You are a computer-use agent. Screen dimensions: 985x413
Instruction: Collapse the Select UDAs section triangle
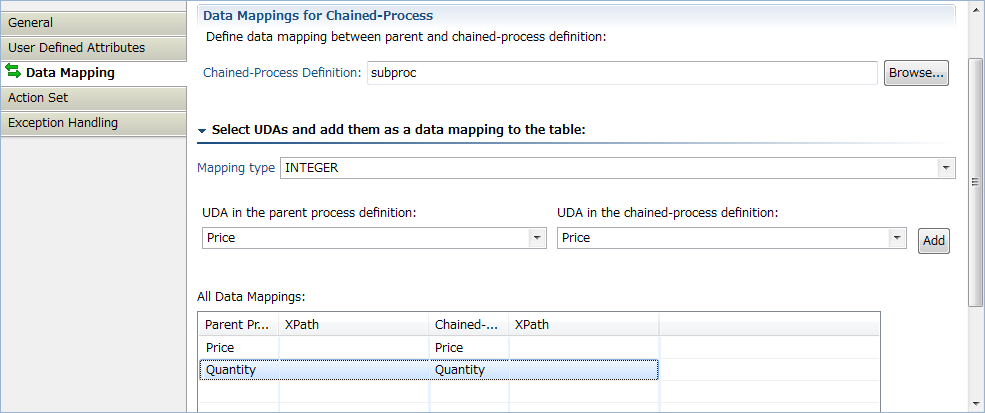pos(202,131)
